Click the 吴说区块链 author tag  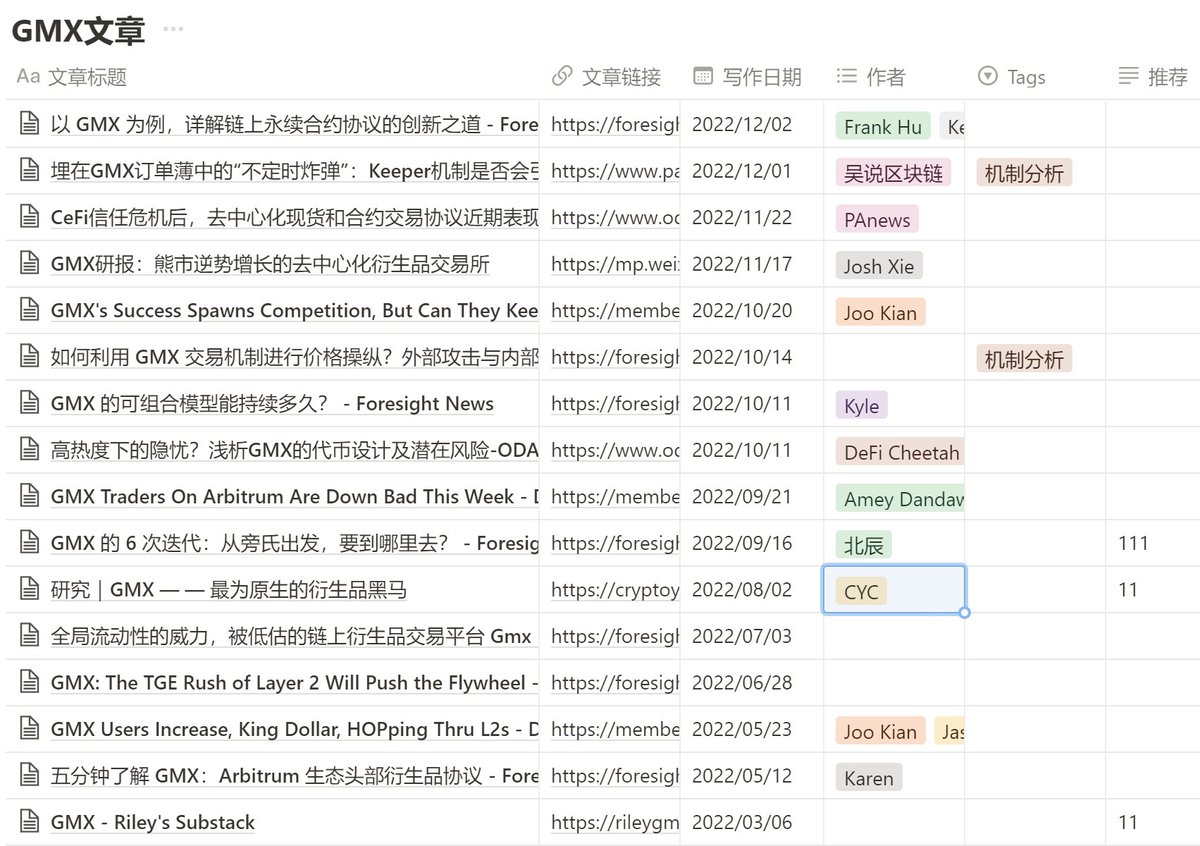(x=893, y=173)
